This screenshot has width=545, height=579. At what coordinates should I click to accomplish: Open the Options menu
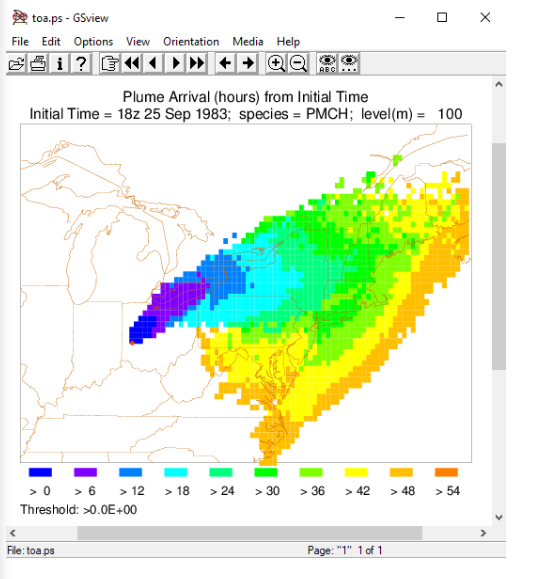93,41
